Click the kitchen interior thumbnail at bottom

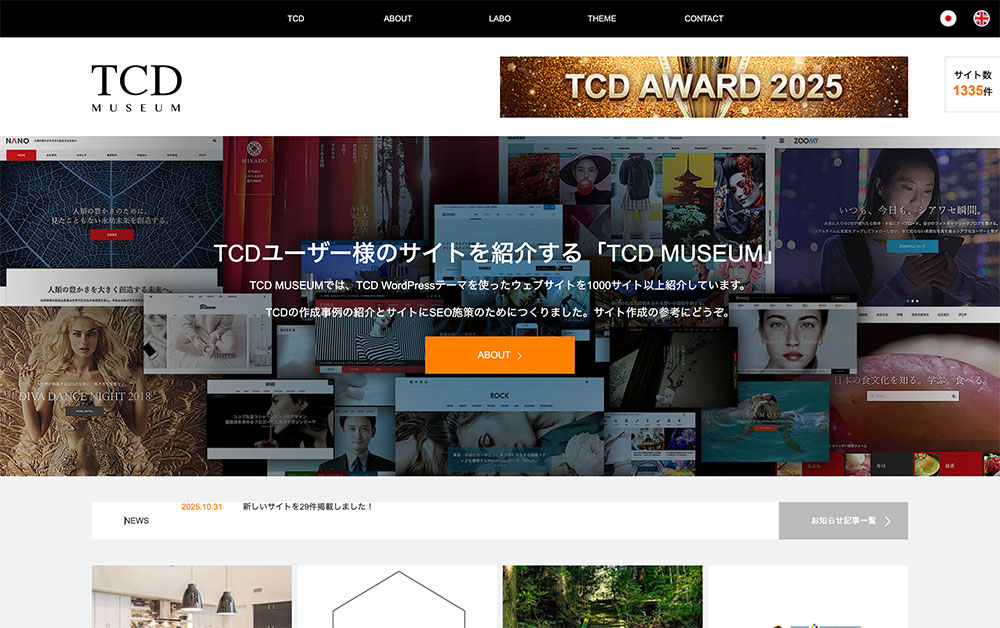point(191,597)
